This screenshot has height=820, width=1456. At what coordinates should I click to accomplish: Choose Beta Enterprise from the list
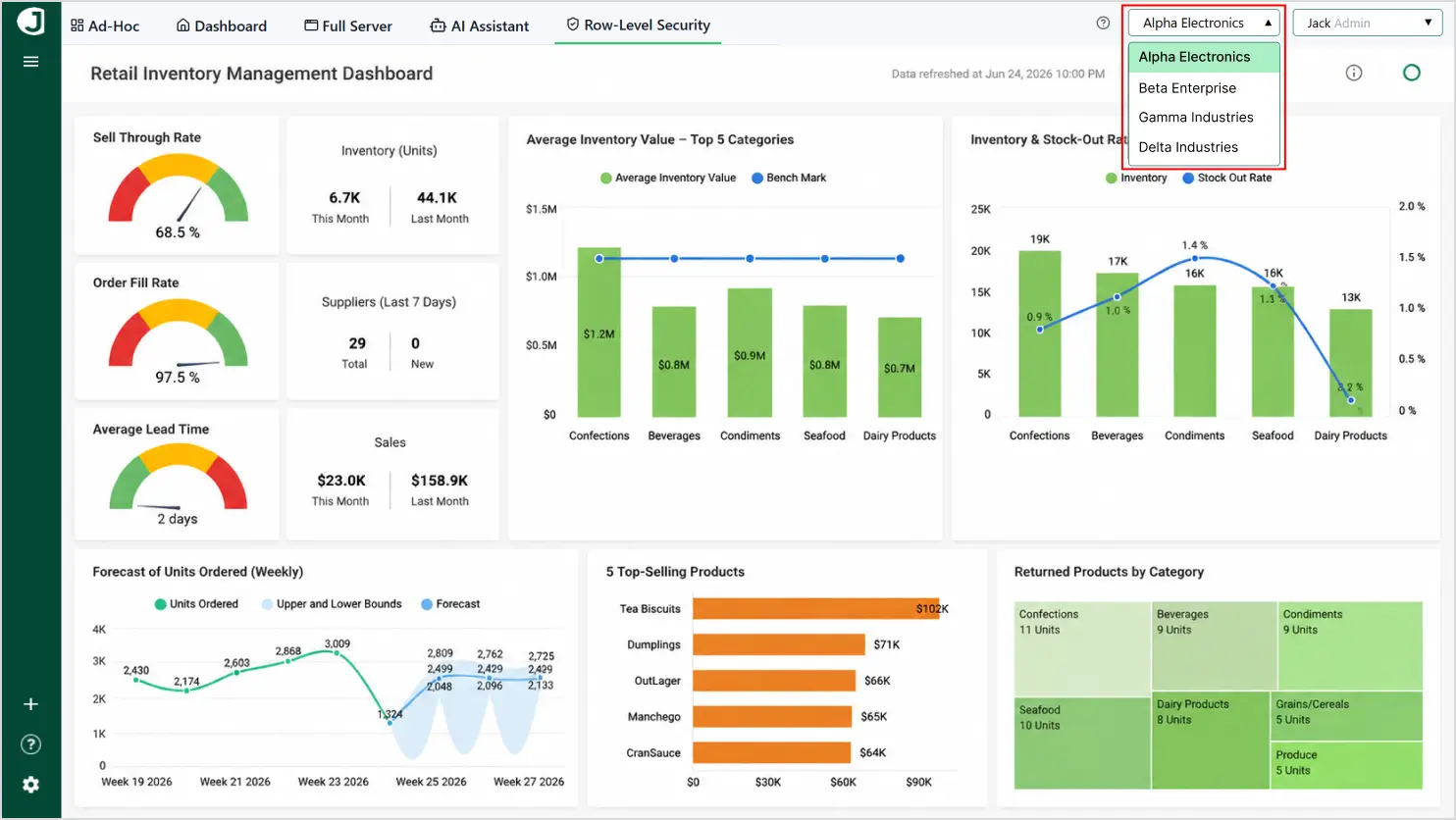click(x=1204, y=87)
